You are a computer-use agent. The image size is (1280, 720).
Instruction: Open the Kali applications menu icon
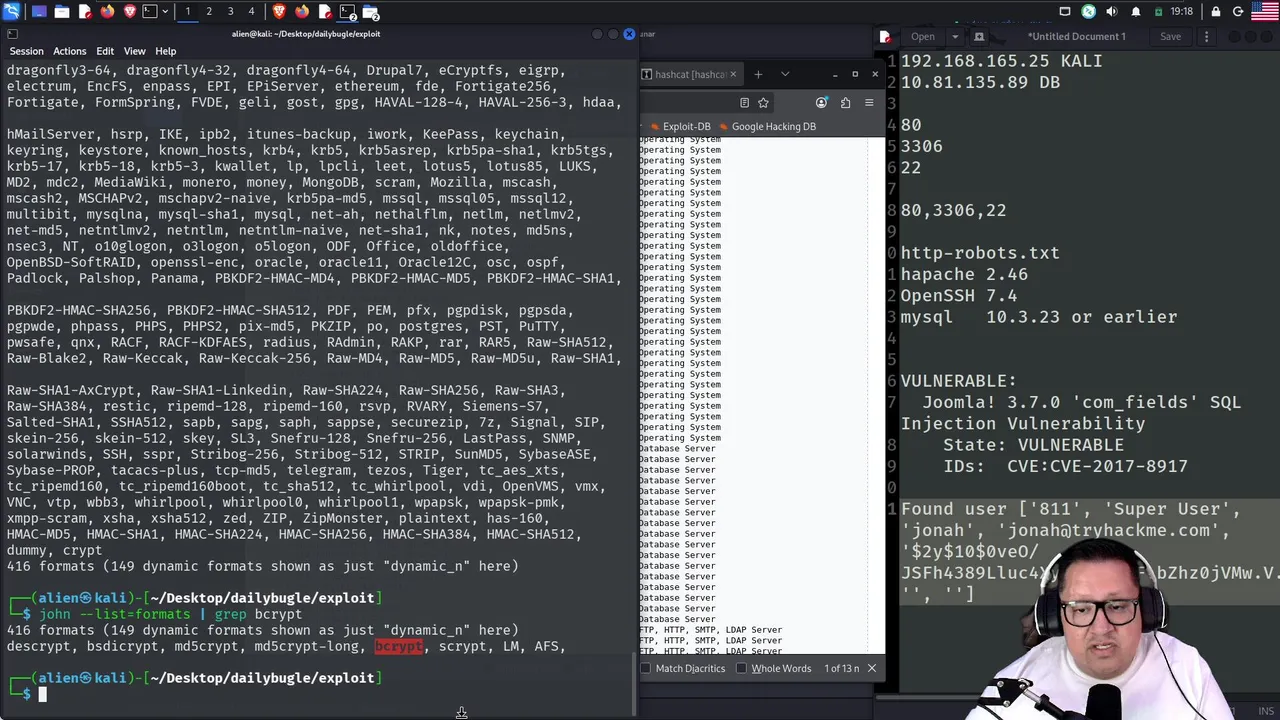(12, 11)
